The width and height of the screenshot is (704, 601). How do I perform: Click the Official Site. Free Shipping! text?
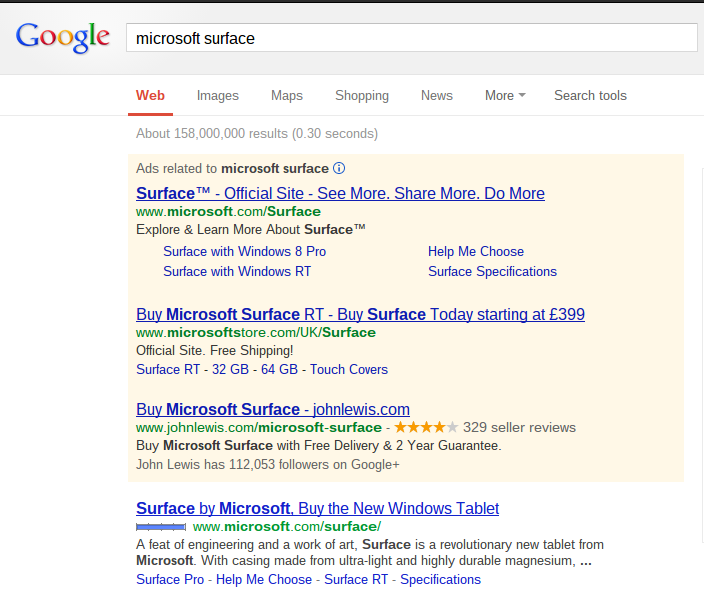[215, 351]
